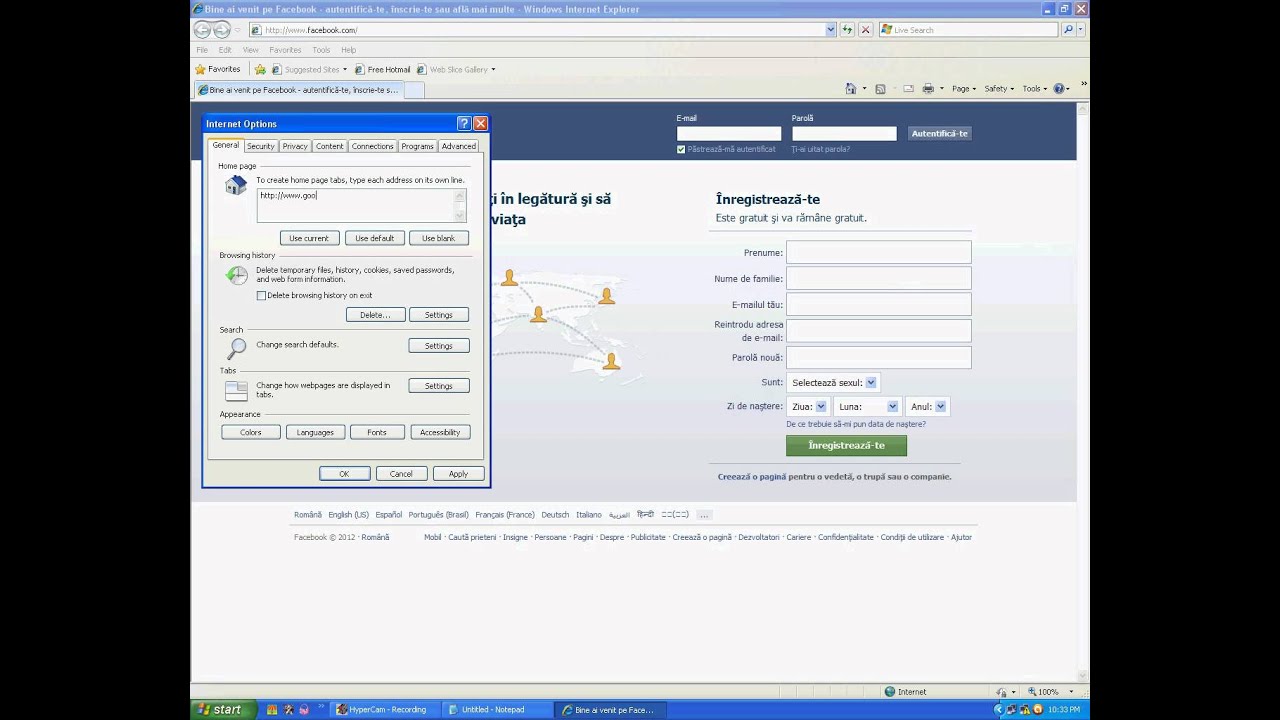Click the Home icon in command bar
Image resolution: width=1280 pixels, height=720 pixels.
(851, 89)
